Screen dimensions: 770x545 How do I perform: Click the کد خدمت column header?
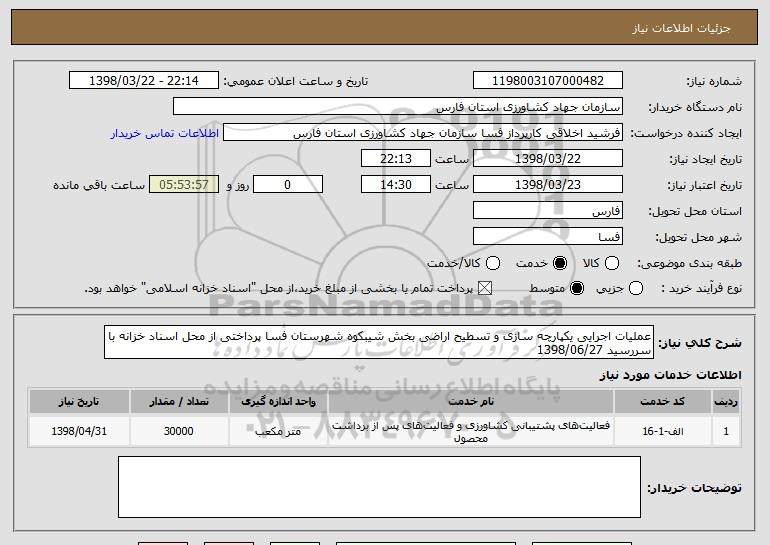(662, 402)
